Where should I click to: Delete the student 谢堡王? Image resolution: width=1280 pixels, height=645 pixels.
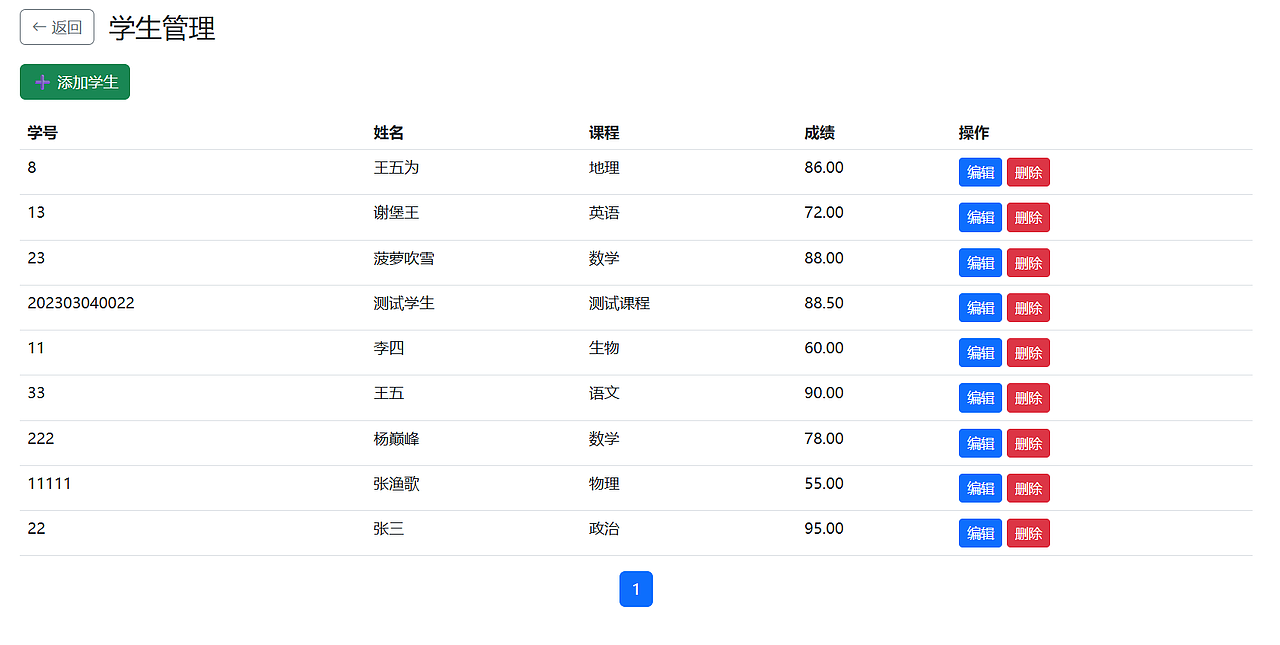pyautogui.click(x=1028, y=217)
